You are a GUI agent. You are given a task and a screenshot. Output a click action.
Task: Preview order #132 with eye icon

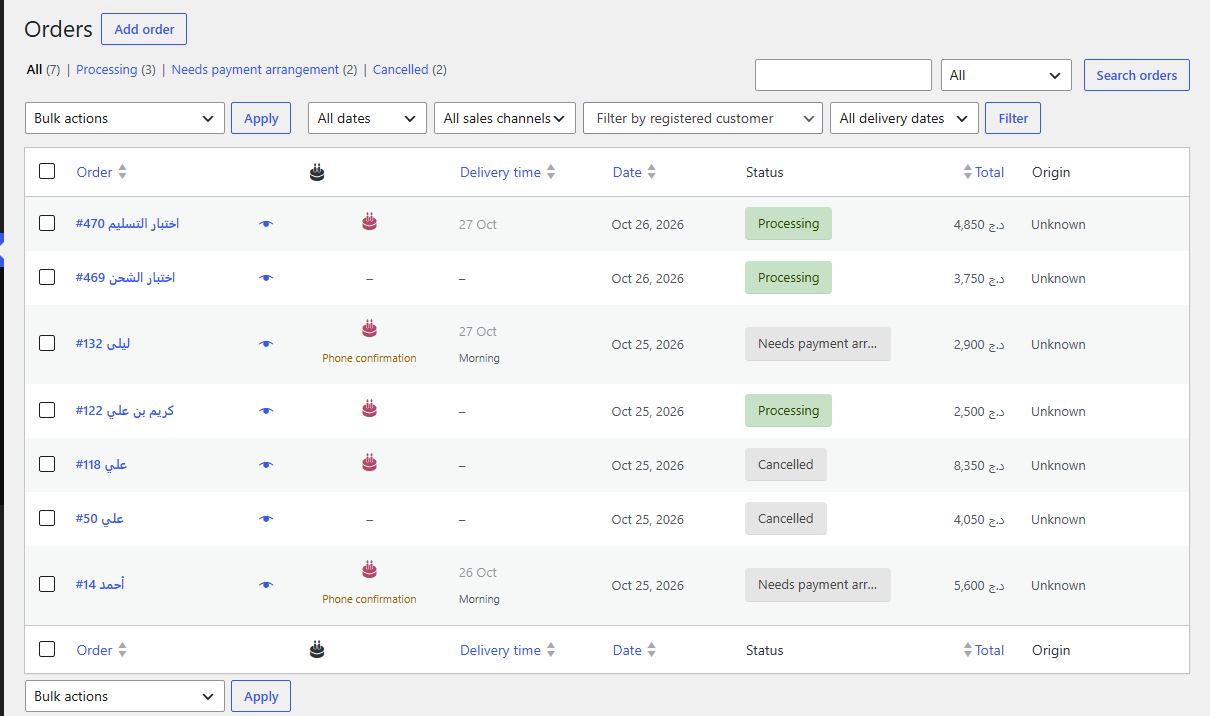265,344
